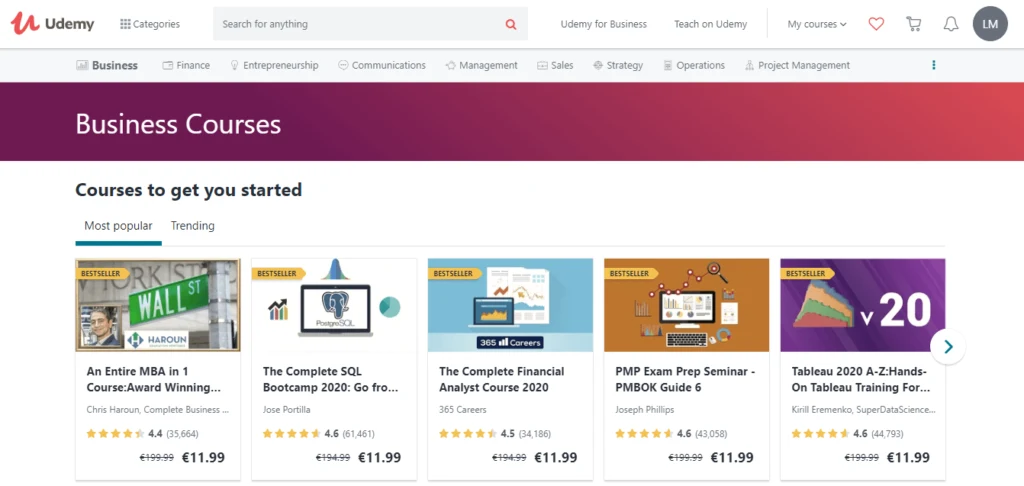Click the Categories grid icon

pyautogui.click(x=125, y=24)
